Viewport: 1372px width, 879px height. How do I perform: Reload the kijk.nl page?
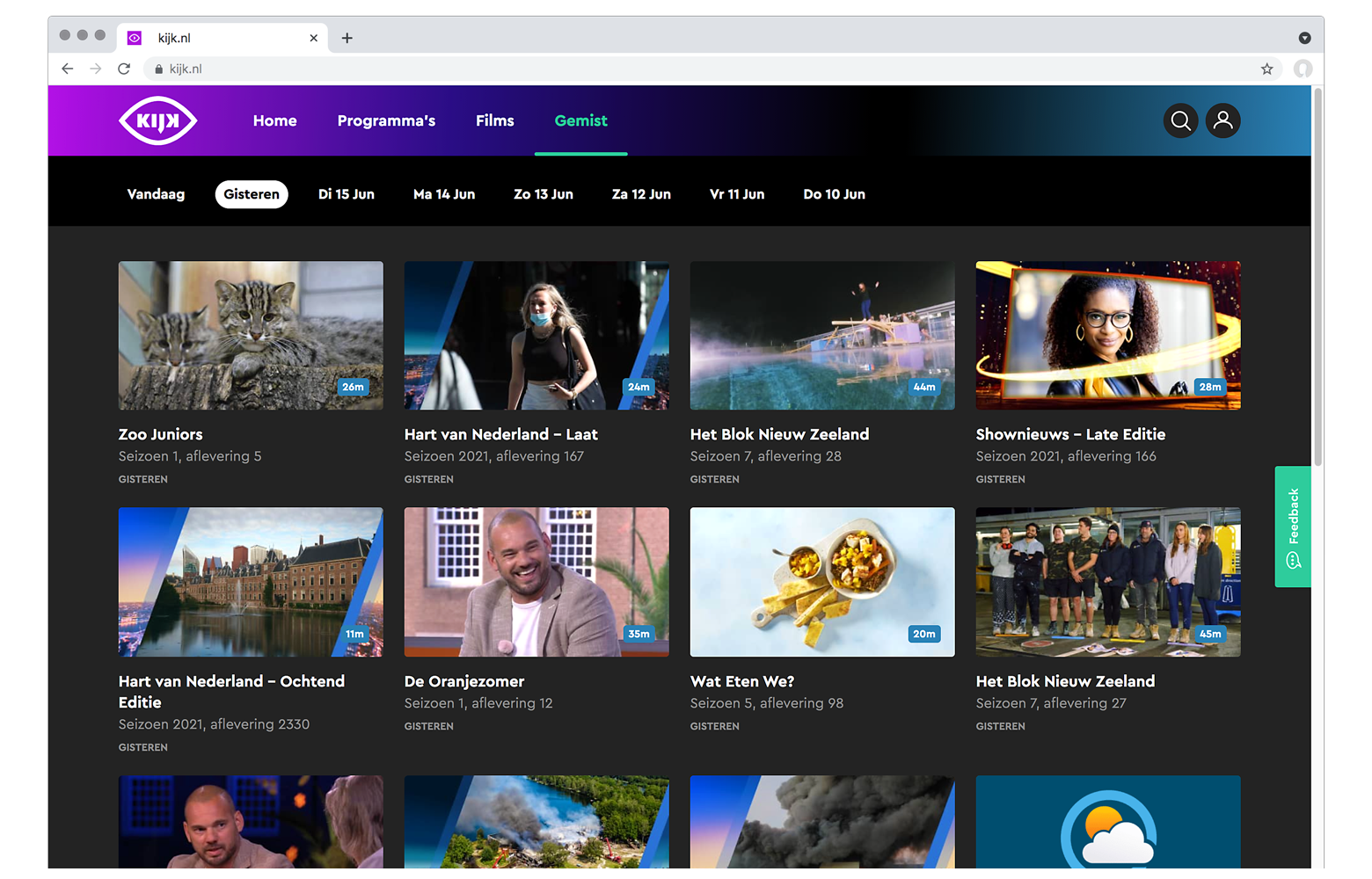[x=124, y=69]
